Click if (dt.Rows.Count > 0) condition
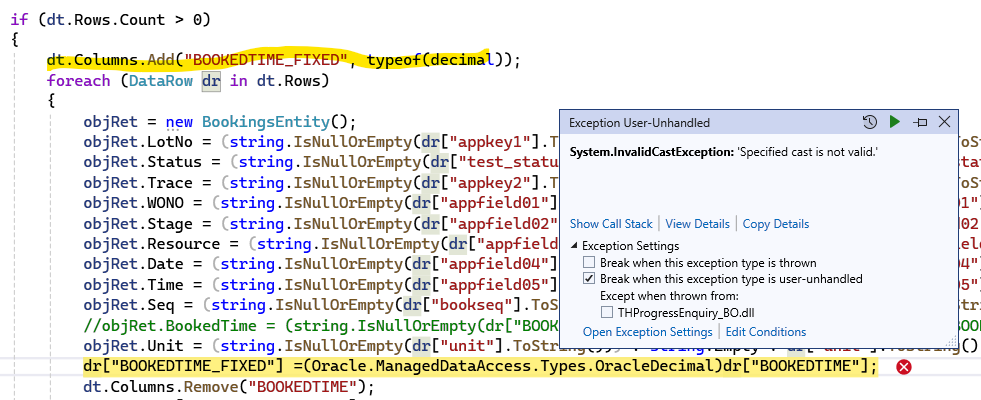Viewport: 981px width, 400px height. point(110,19)
